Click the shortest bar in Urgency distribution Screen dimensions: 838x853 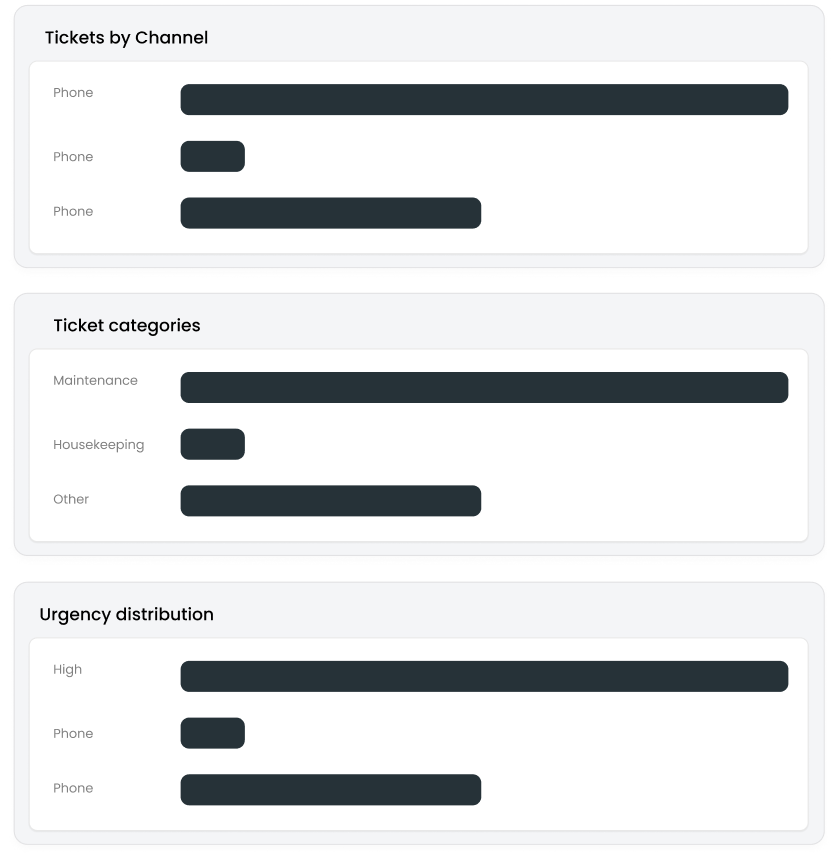212,733
